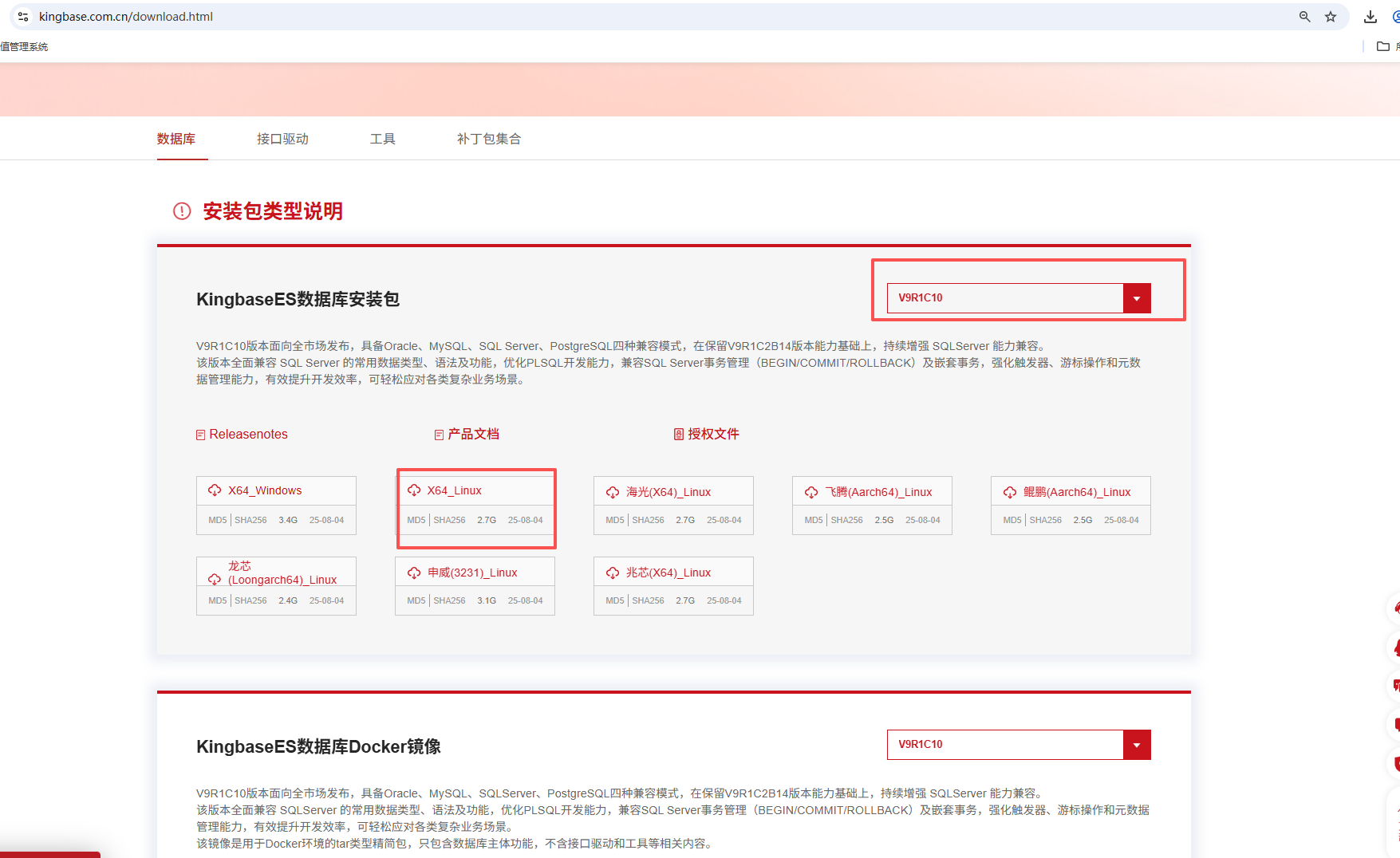Click the X64_Linux download cloud icon
This screenshot has height=858, width=1400.
coord(414,490)
